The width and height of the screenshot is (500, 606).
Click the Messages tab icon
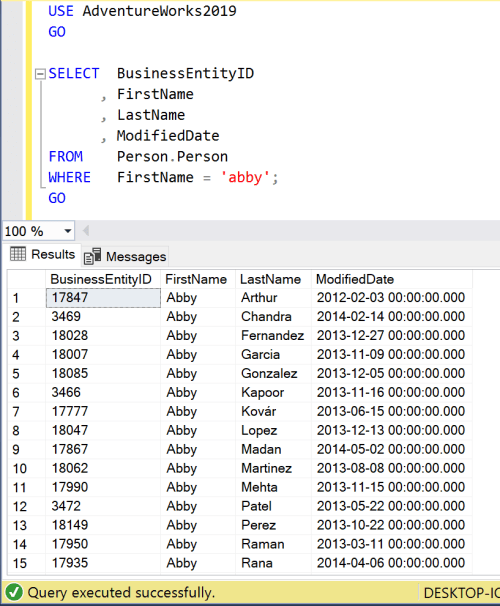pos(93,256)
